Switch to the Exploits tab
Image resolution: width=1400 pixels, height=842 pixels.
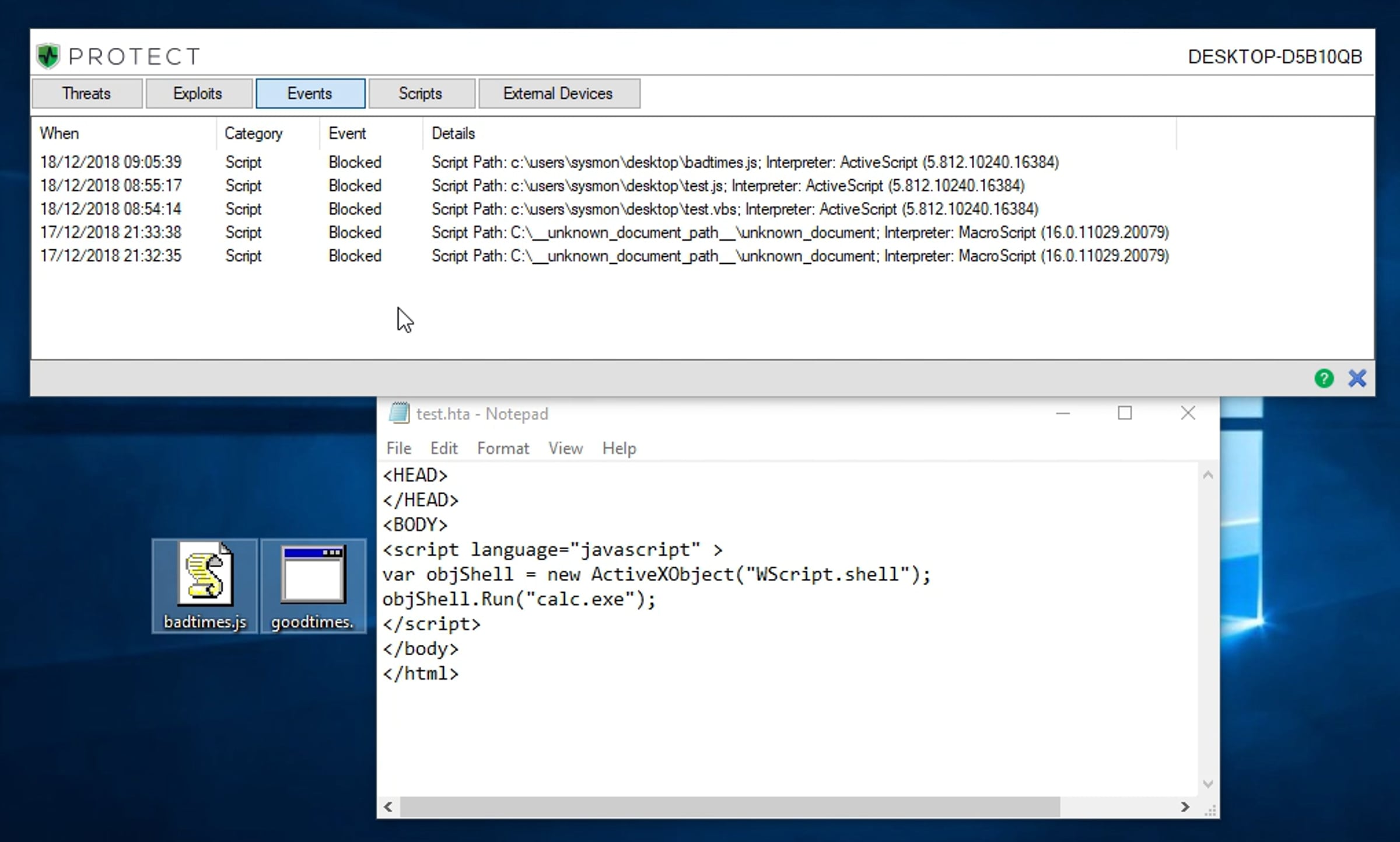(198, 93)
